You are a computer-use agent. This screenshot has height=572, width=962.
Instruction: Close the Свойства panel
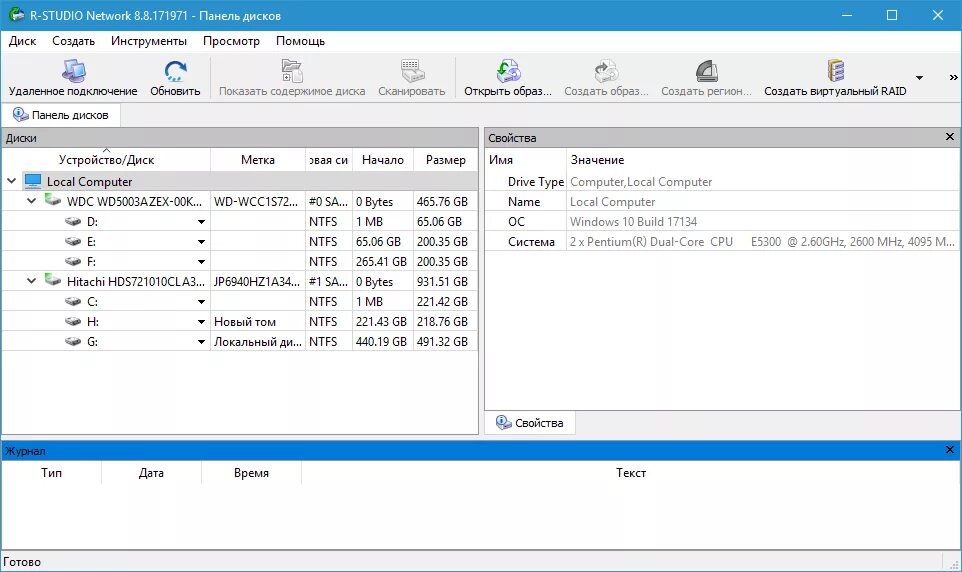(950, 137)
